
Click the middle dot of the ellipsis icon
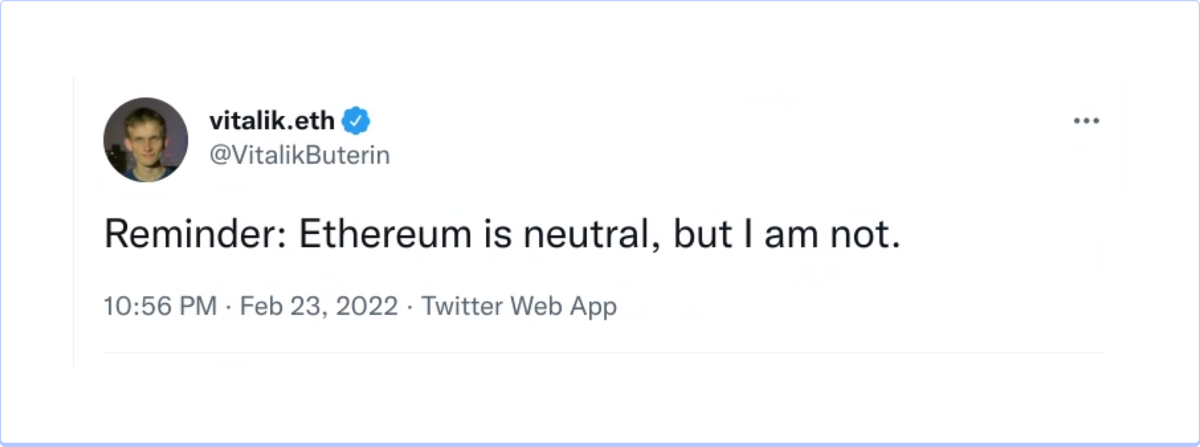pyautogui.click(x=1085, y=121)
